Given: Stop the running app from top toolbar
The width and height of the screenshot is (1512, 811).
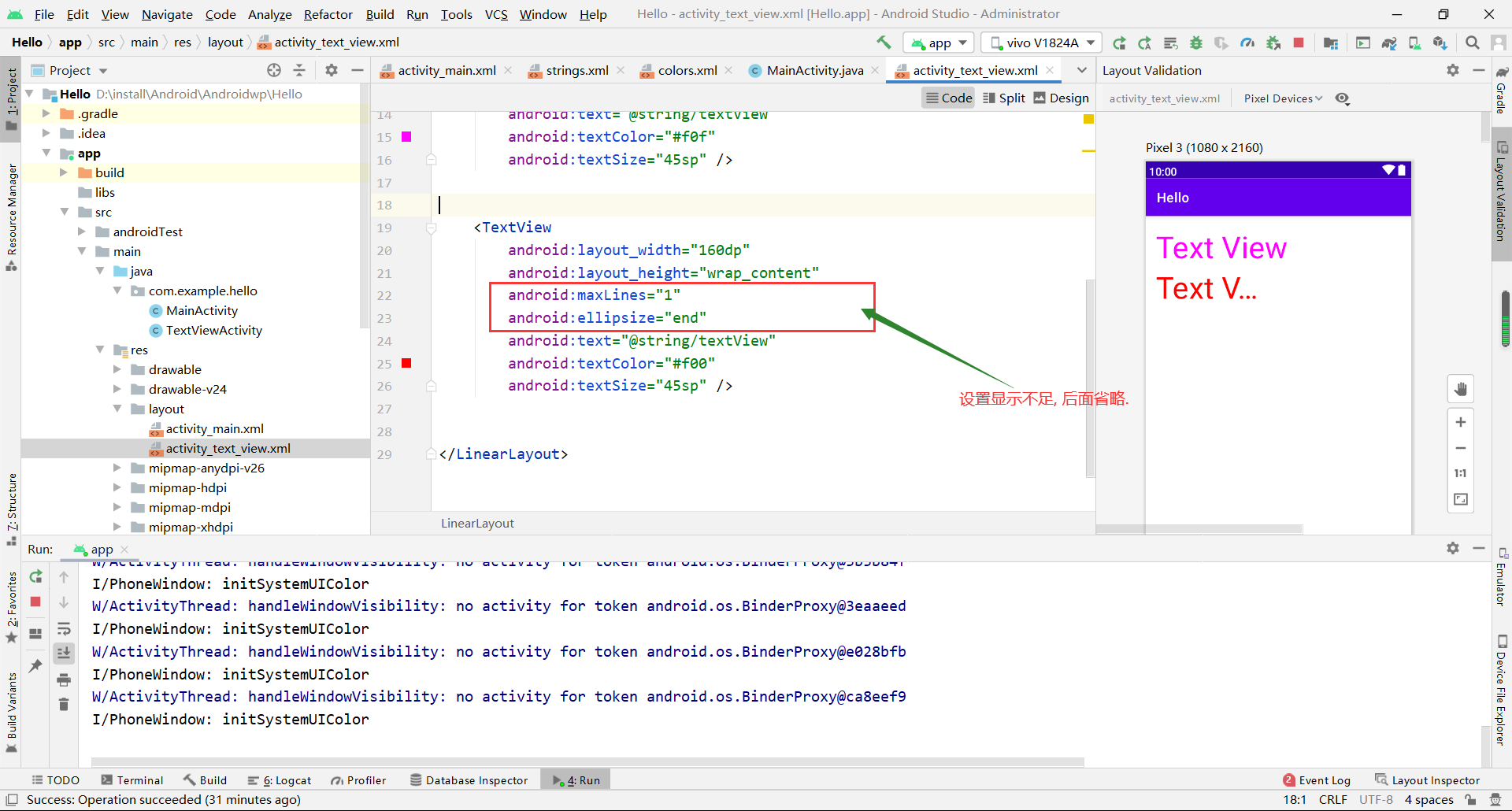Looking at the screenshot, I should [1299, 43].
